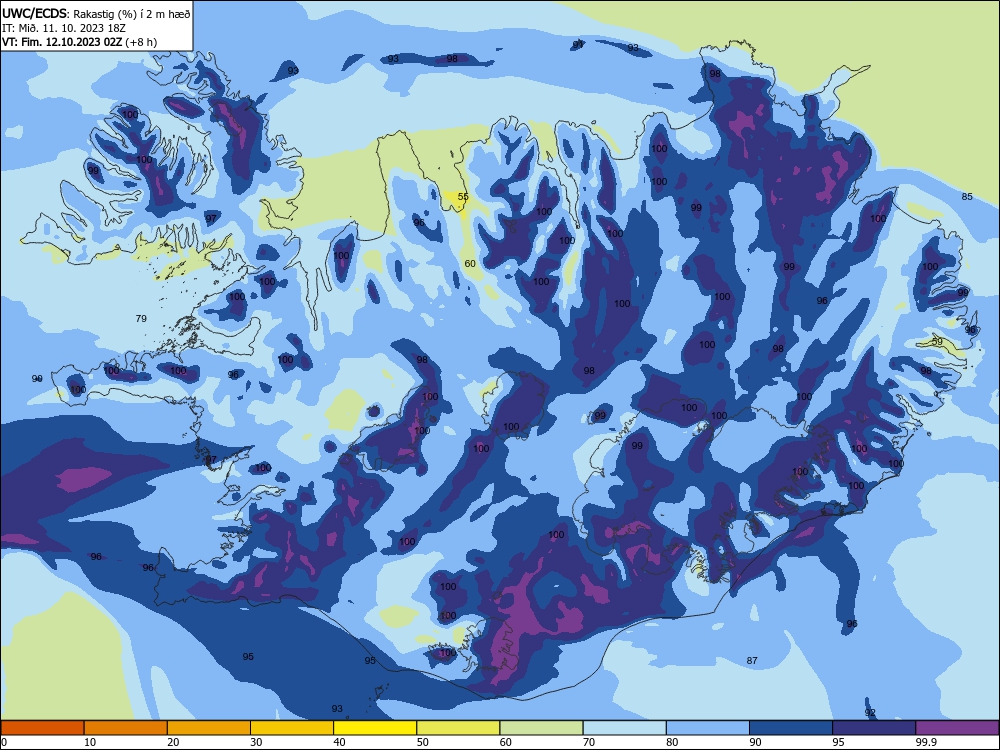Screen dimensions: 1000x750
Task: Click the '59' humidity value in the east fjords
Action: (938, 341)
